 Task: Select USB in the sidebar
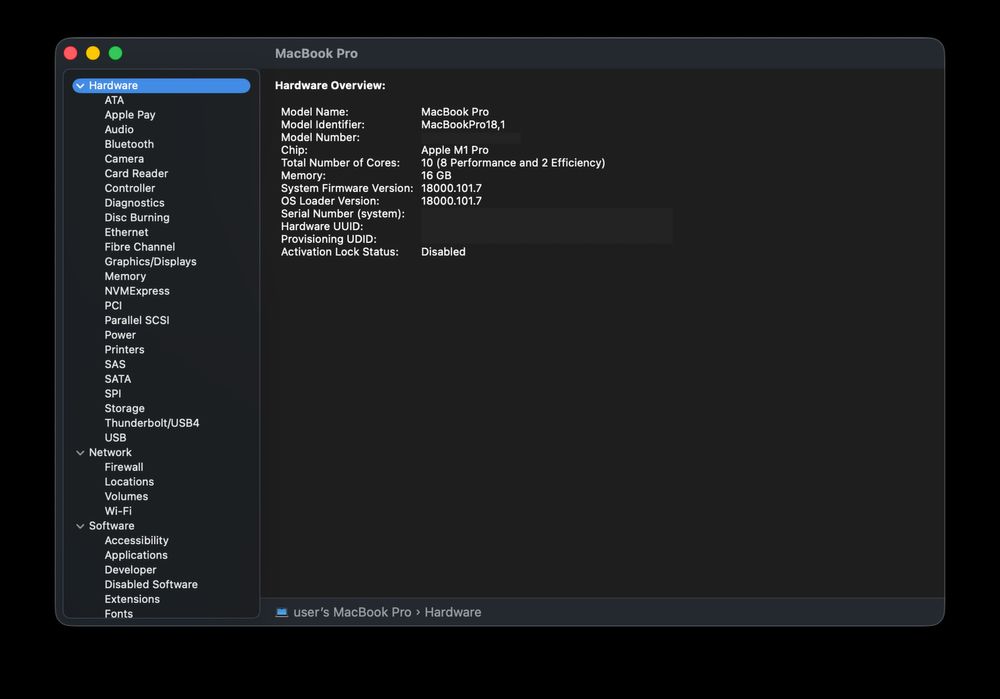tap(115, 438)
